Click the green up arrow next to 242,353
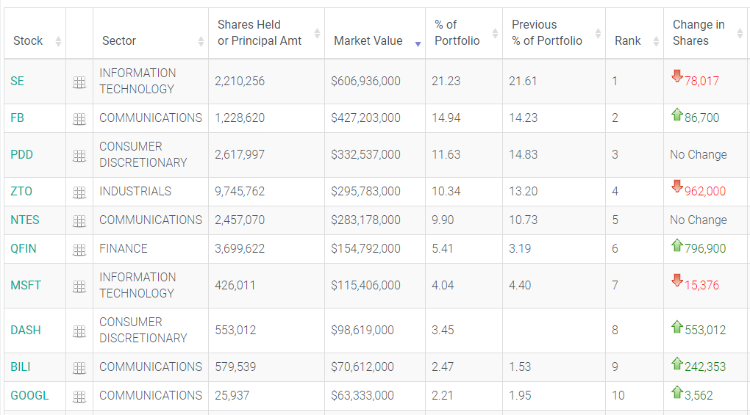750x415 pixels. [676, 363]
